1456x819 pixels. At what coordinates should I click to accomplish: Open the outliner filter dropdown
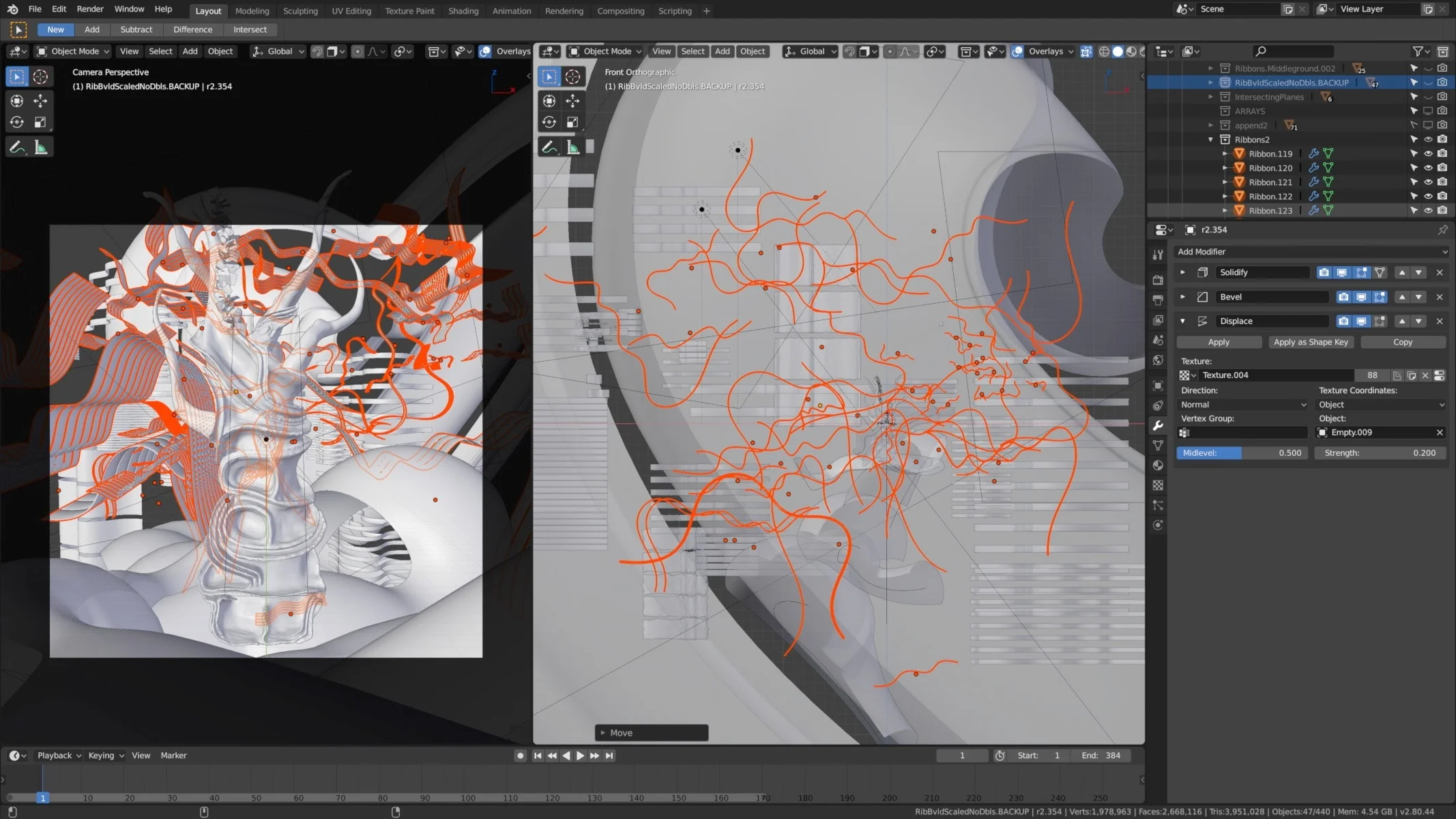(x=1421, y=51)
